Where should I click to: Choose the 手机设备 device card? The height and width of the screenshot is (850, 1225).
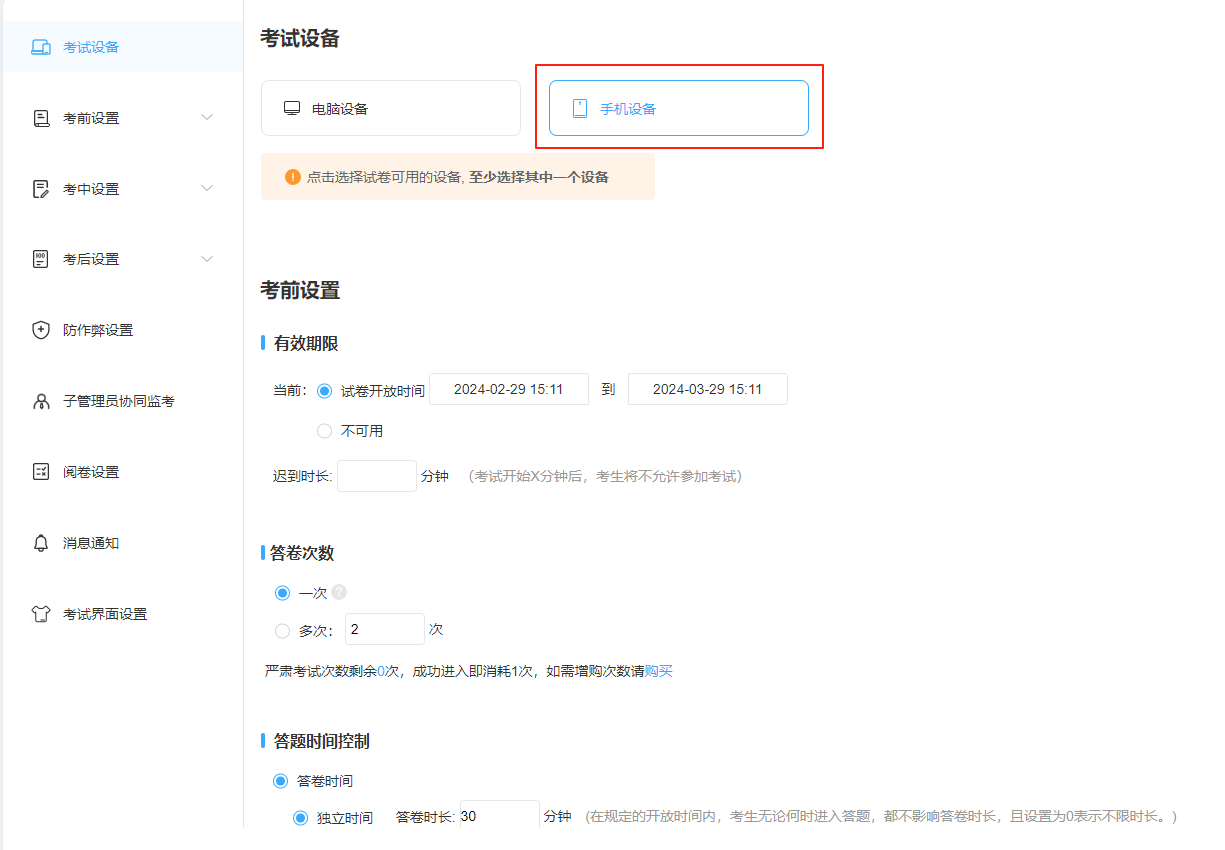point(679,108)
